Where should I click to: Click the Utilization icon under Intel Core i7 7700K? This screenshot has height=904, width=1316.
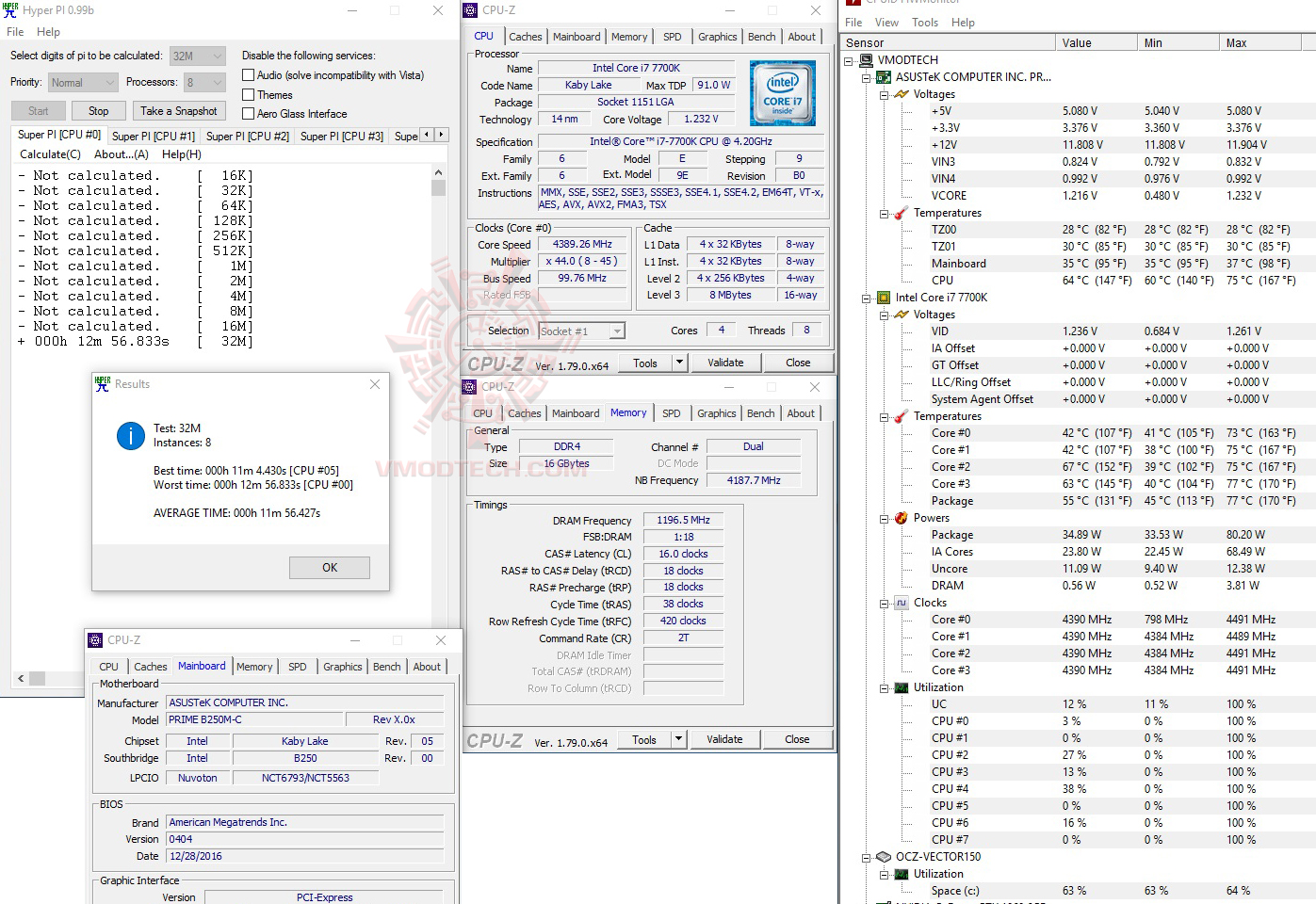(x=902, y=687)
